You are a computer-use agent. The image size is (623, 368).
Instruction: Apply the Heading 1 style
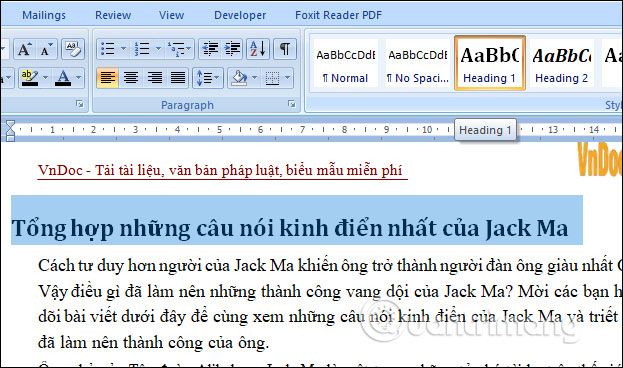490,63
